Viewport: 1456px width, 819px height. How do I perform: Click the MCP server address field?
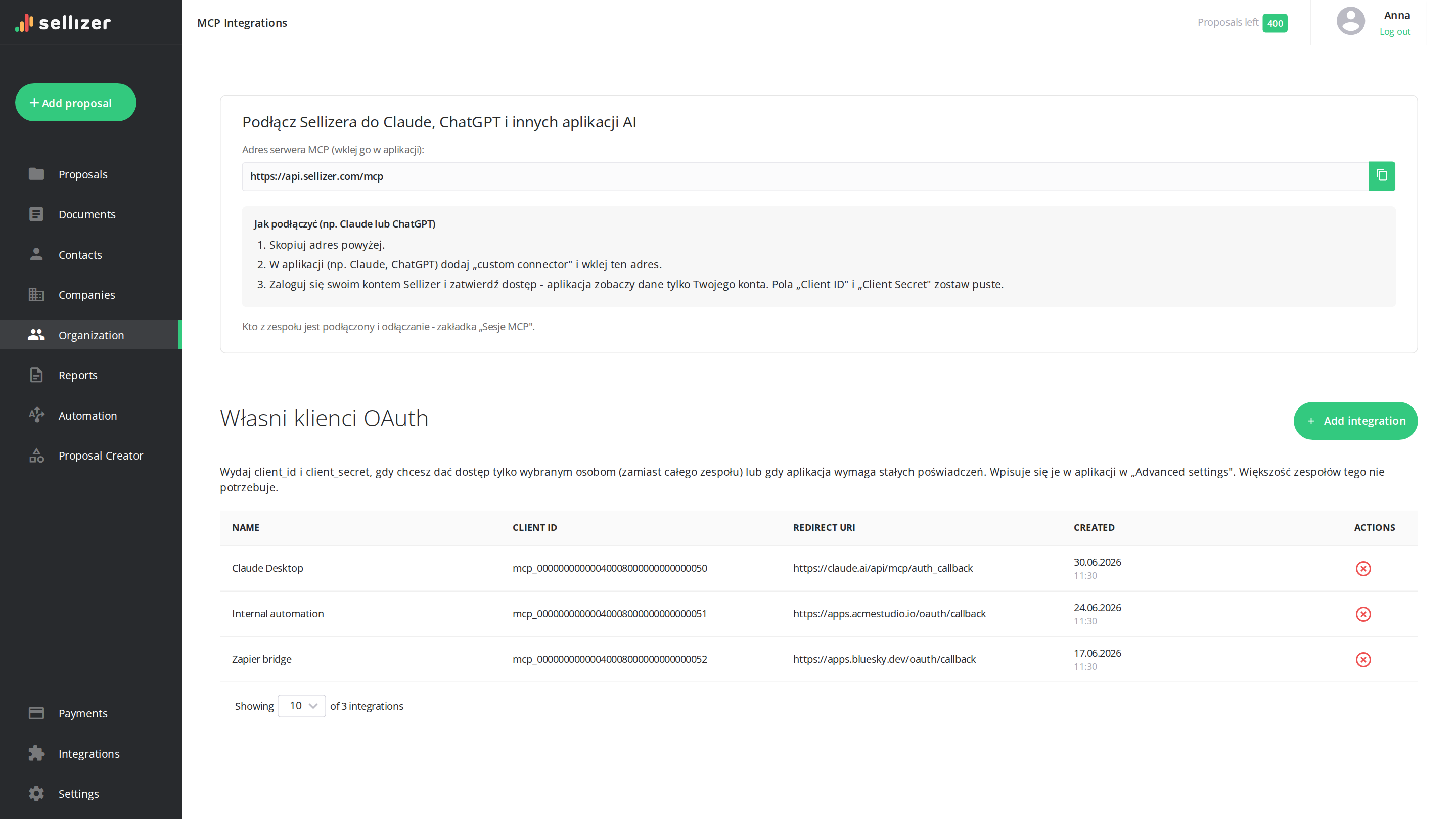point(805,176)
